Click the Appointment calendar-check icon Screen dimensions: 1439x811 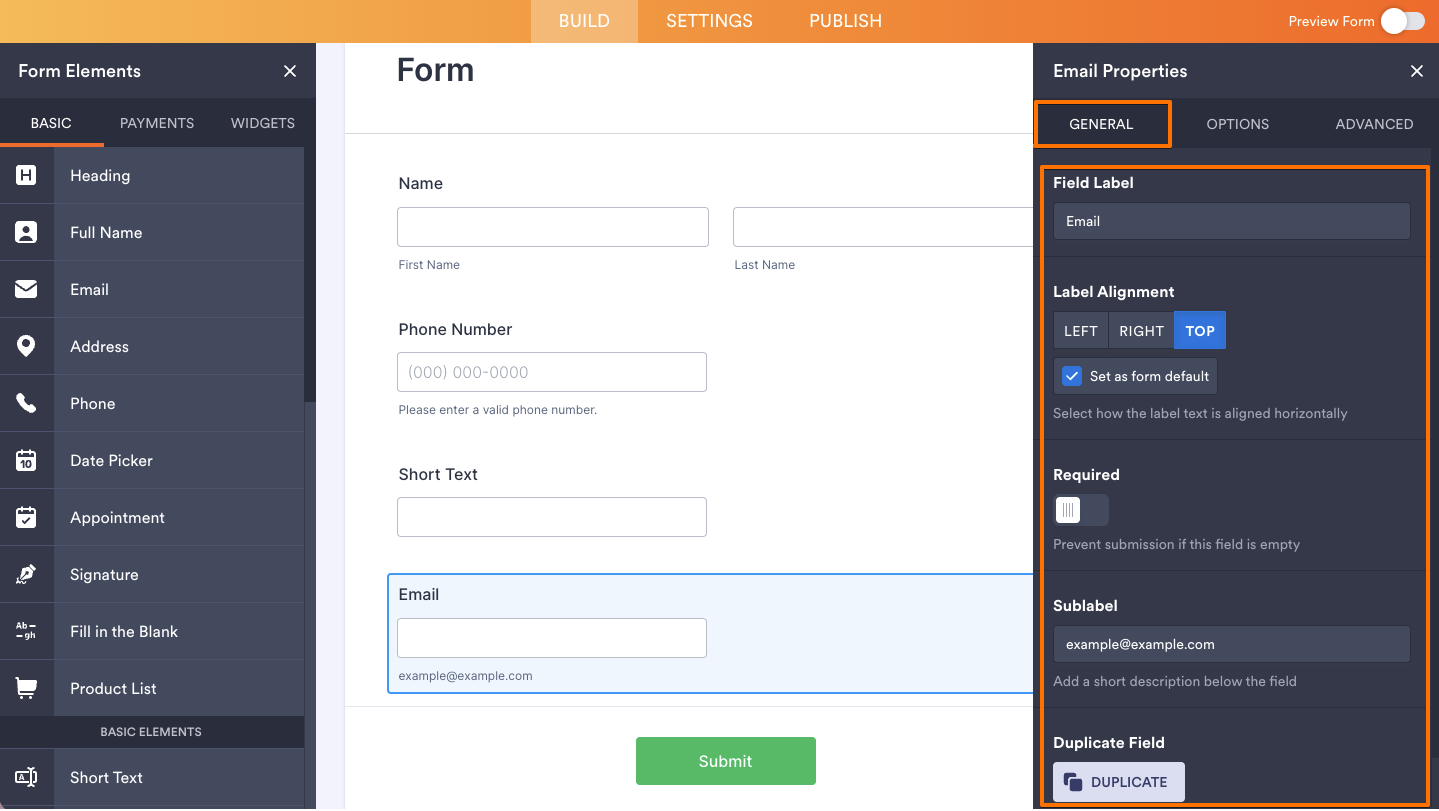click(26, 517)
